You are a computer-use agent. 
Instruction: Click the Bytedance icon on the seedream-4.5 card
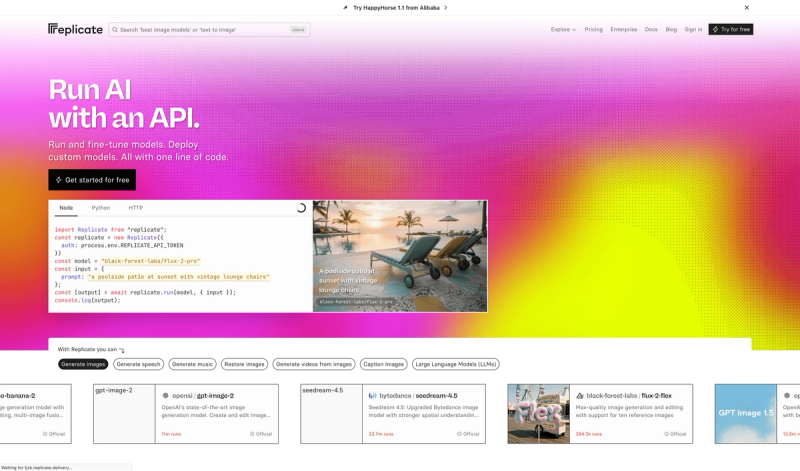tap(372, 395)
